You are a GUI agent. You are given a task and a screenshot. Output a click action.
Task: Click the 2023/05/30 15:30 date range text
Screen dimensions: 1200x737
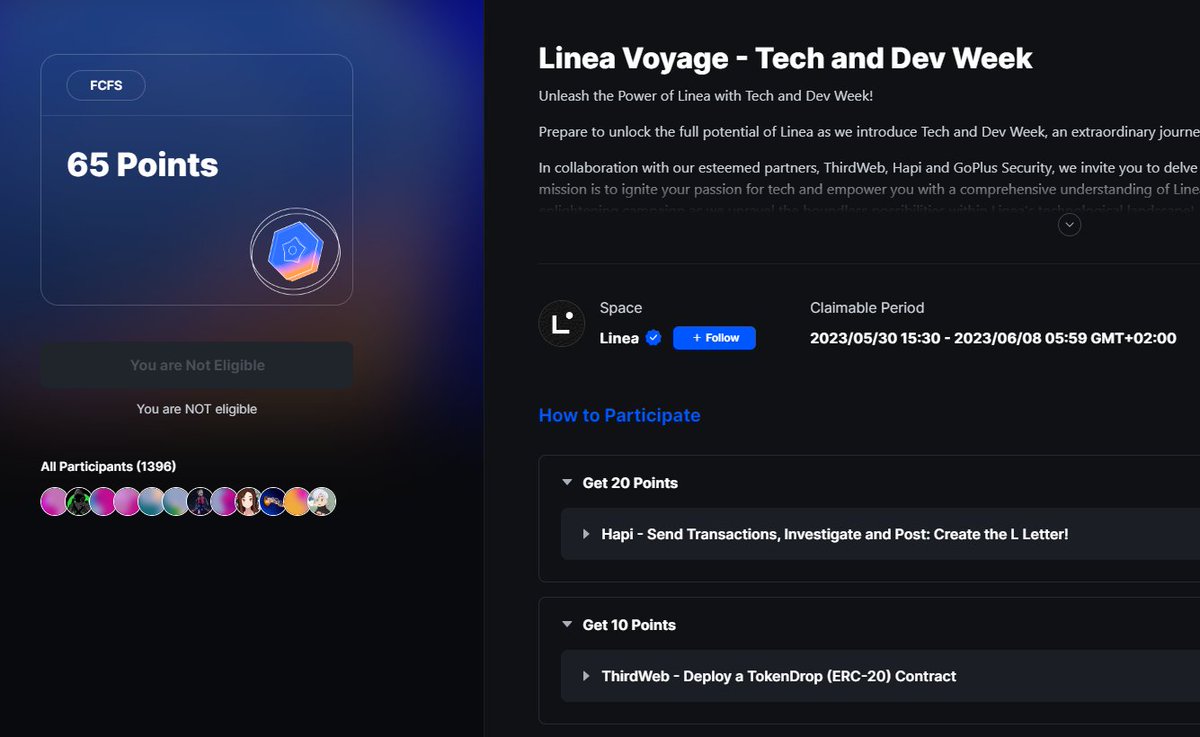click(x=993, y=338)
